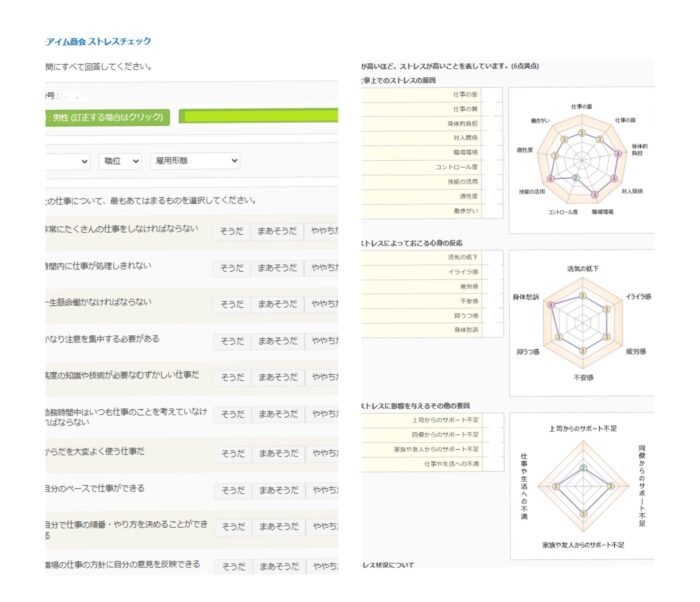Open the 職位 dropdown
The image size is (700, 602).
[x=119, y=160]
